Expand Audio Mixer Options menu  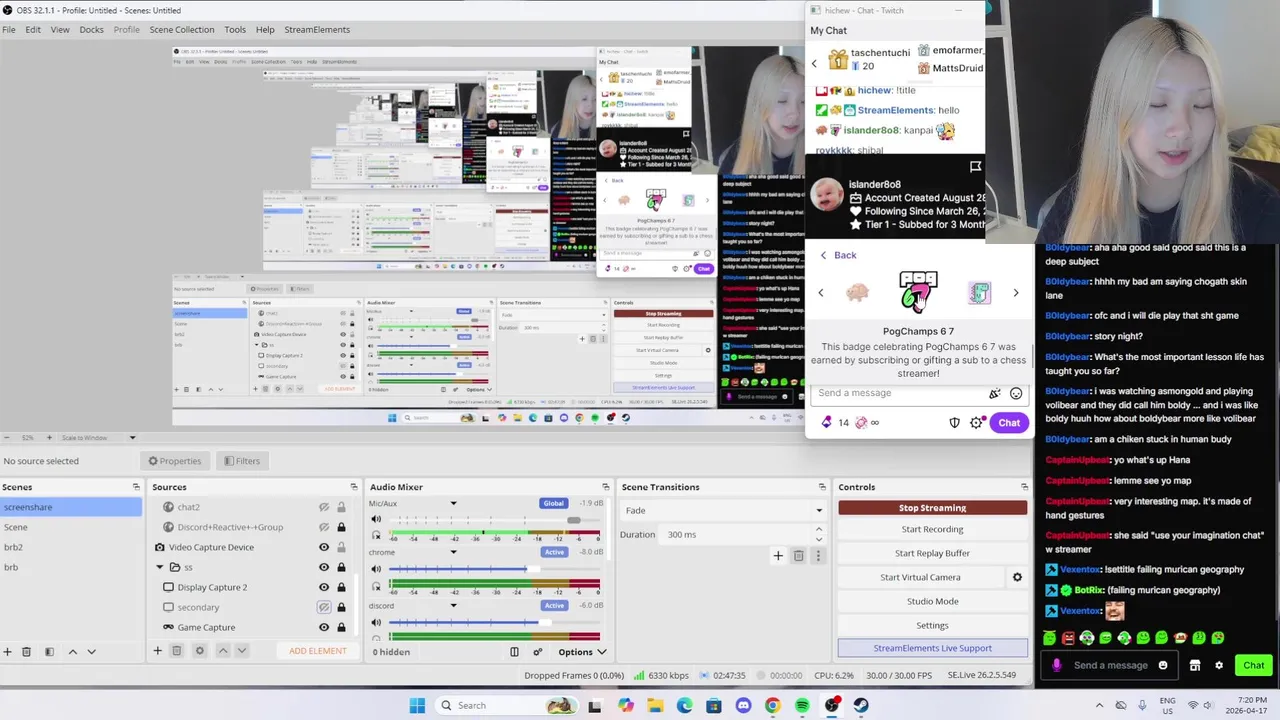point(582,652)
